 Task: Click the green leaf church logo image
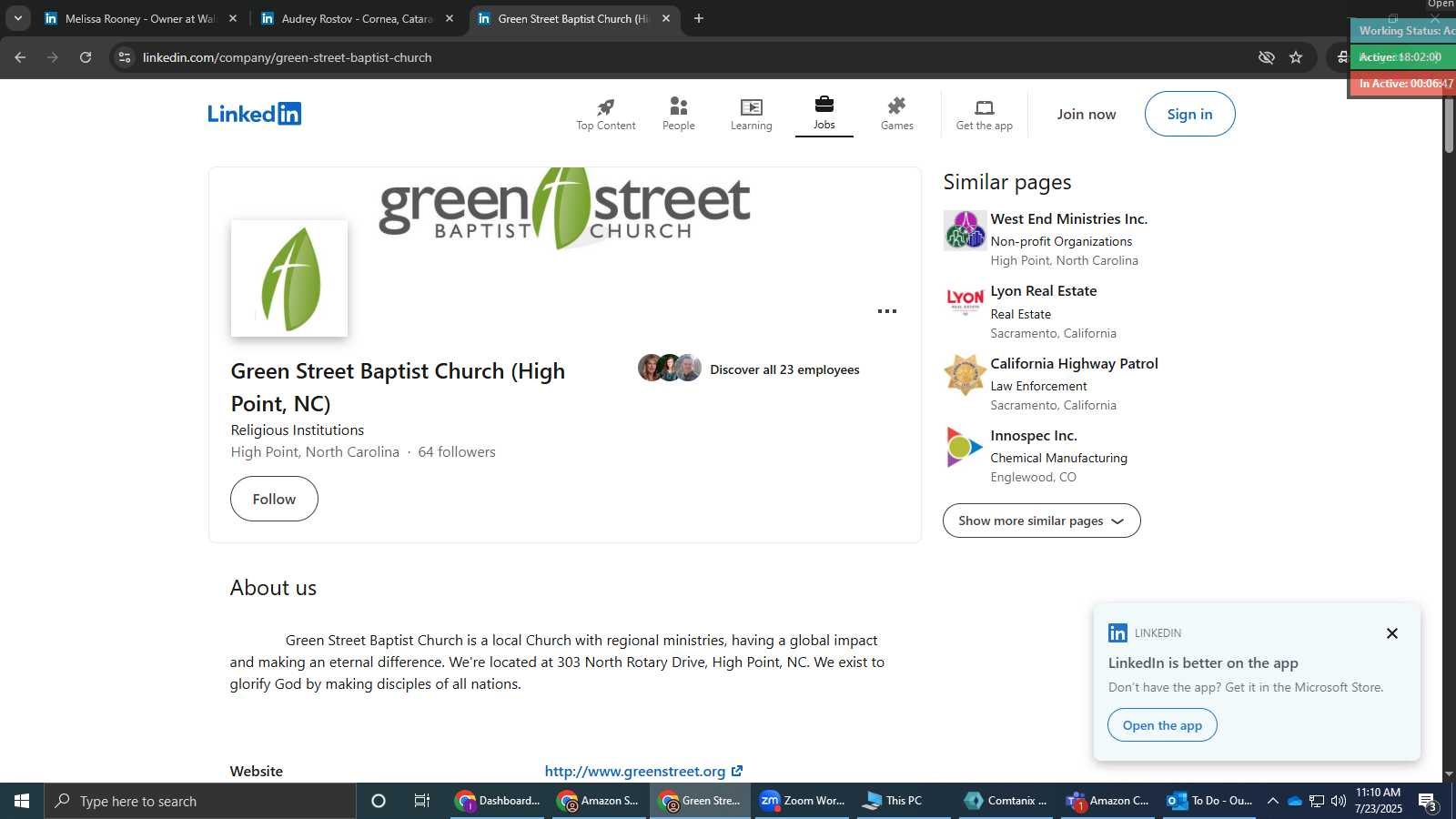tap(289, 278)
